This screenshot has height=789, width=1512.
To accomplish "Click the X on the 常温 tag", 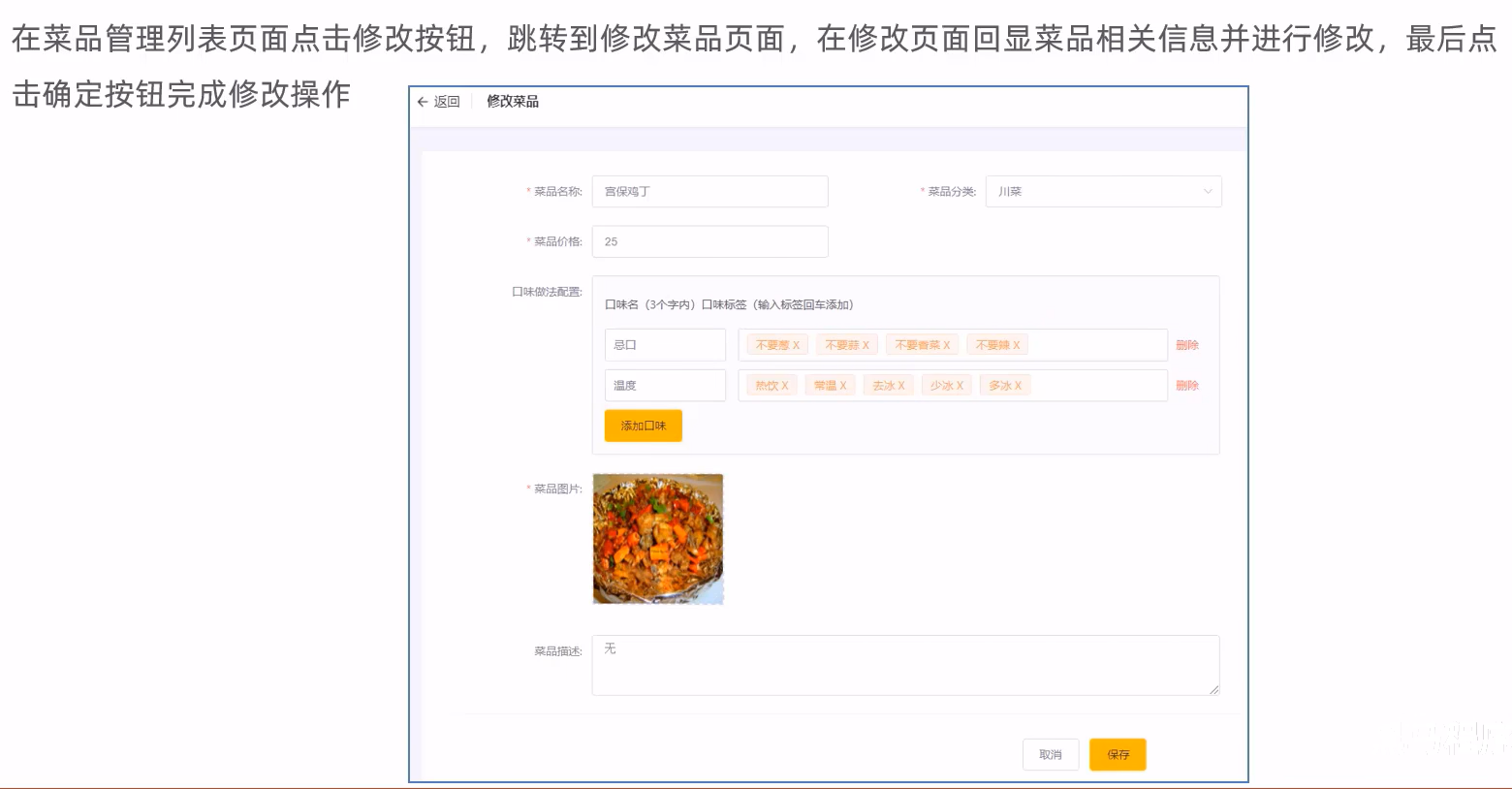I will click(x=842, y=385).
